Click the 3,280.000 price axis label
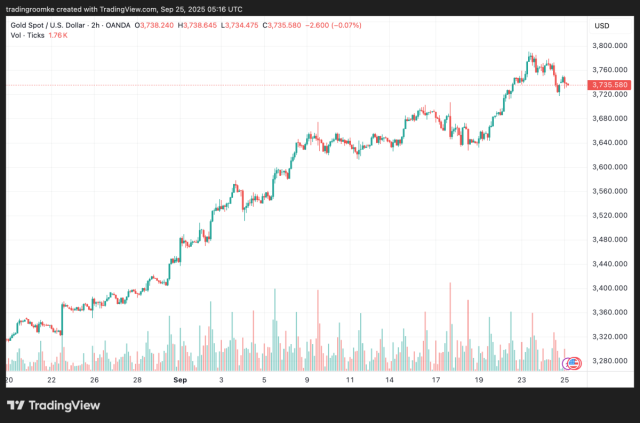Screen dimensions: 640x423 610,361
